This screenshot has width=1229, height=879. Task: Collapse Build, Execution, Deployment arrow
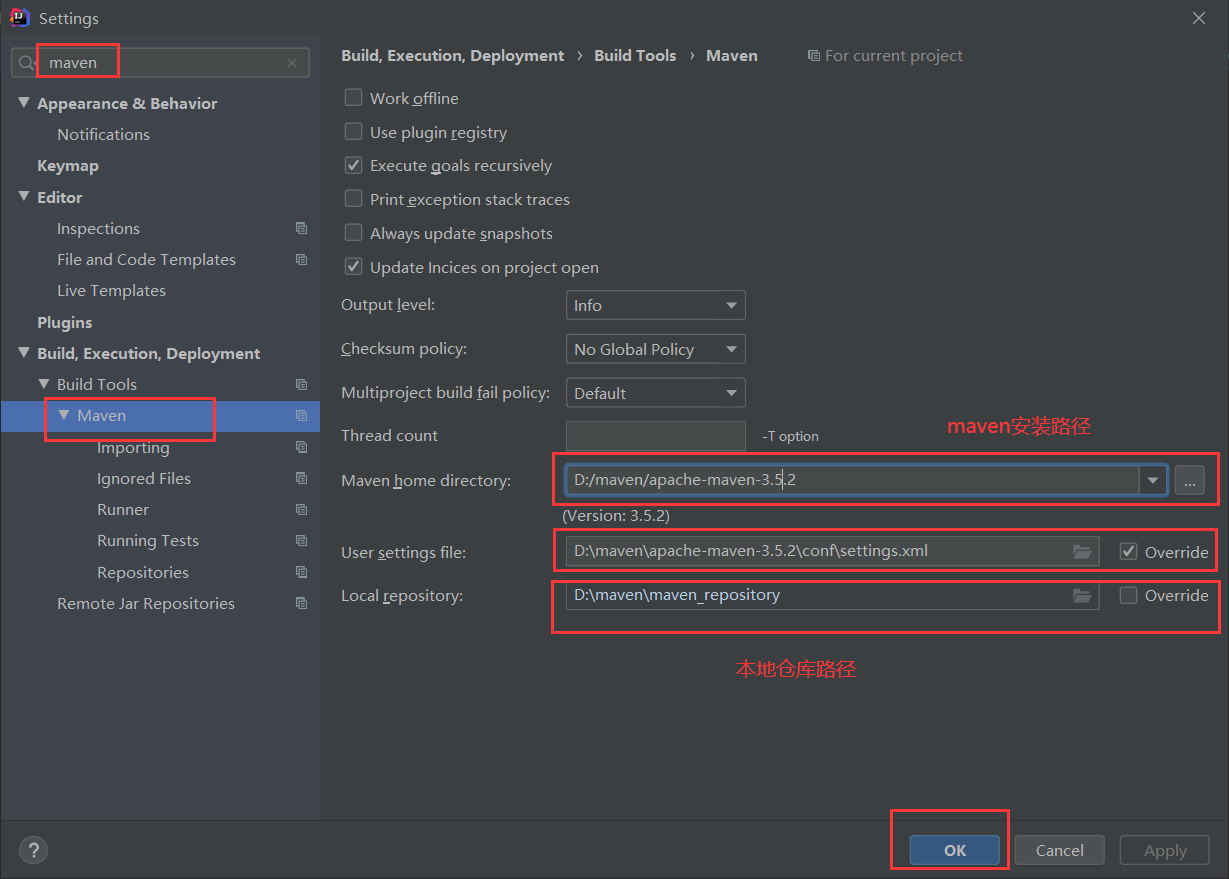click(24, 353)
